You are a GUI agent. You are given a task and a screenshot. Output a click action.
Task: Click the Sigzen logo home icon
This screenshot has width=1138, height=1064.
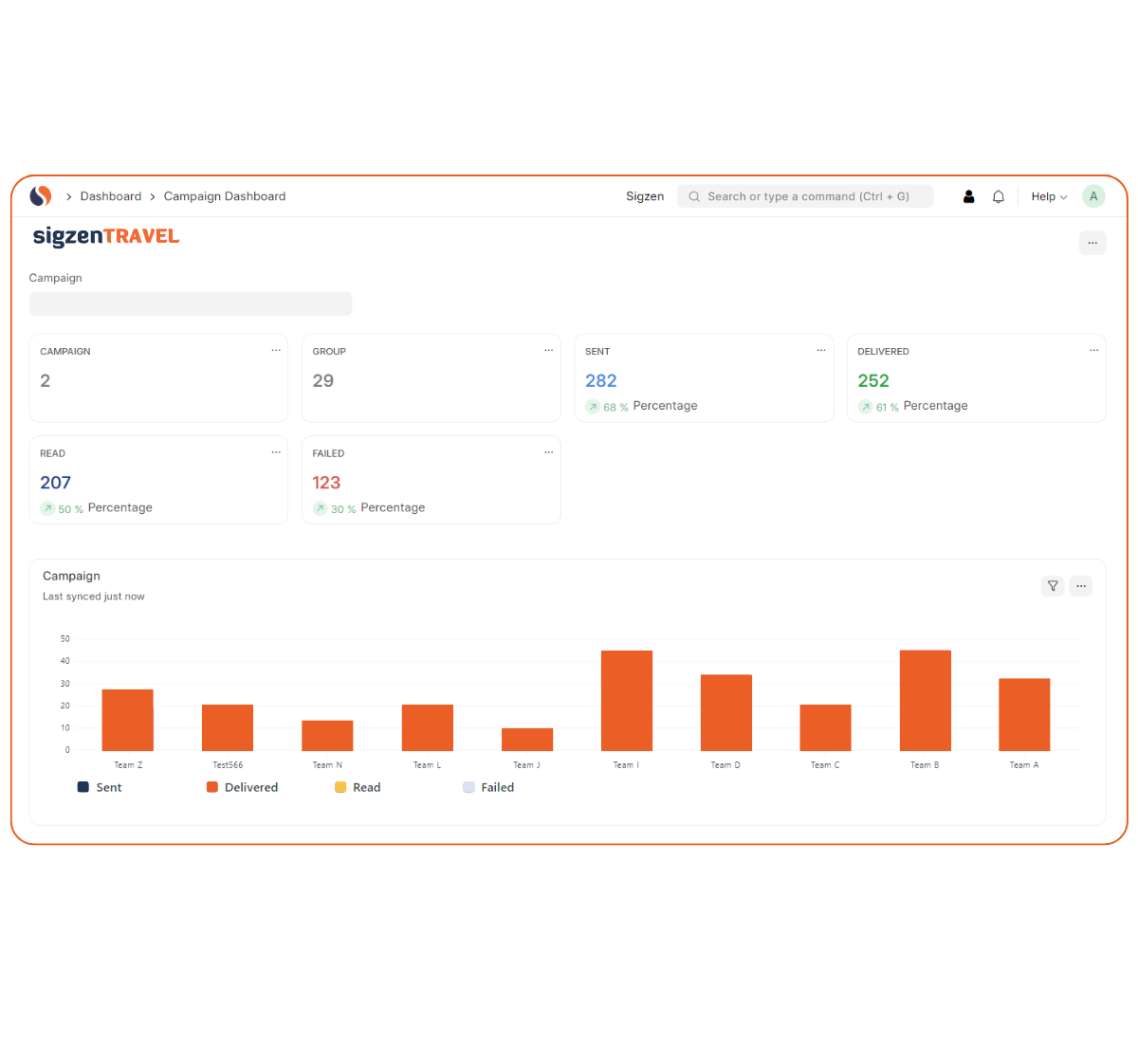(x=40, y=196)
